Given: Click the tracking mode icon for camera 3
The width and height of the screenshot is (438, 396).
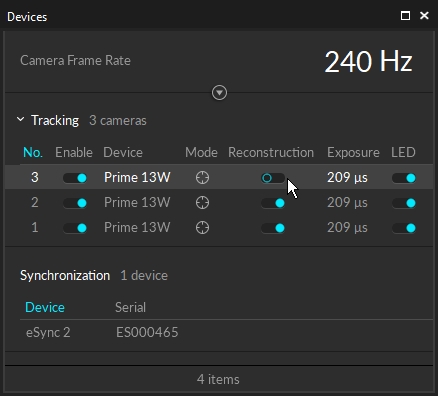Looking at the screenshot, I should [x=202, y=178].
